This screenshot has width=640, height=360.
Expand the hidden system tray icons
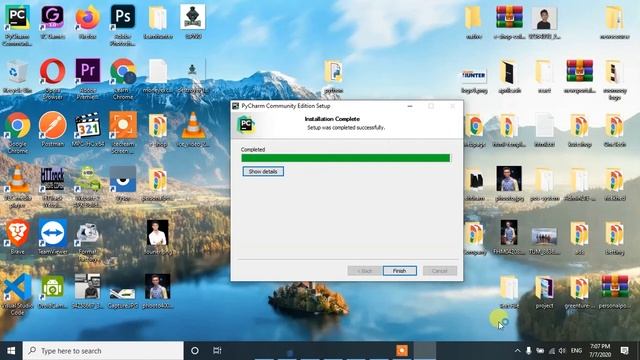518,351
